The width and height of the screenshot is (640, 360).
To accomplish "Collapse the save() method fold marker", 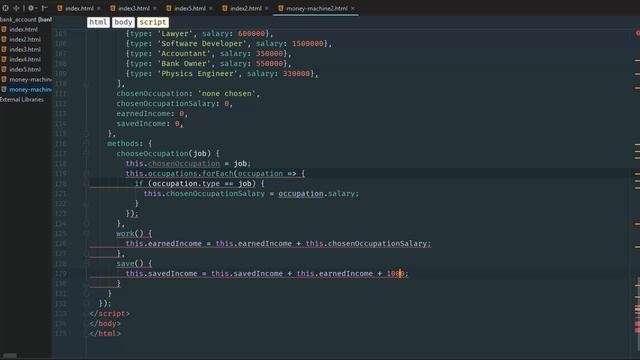I will coord(86,264).
